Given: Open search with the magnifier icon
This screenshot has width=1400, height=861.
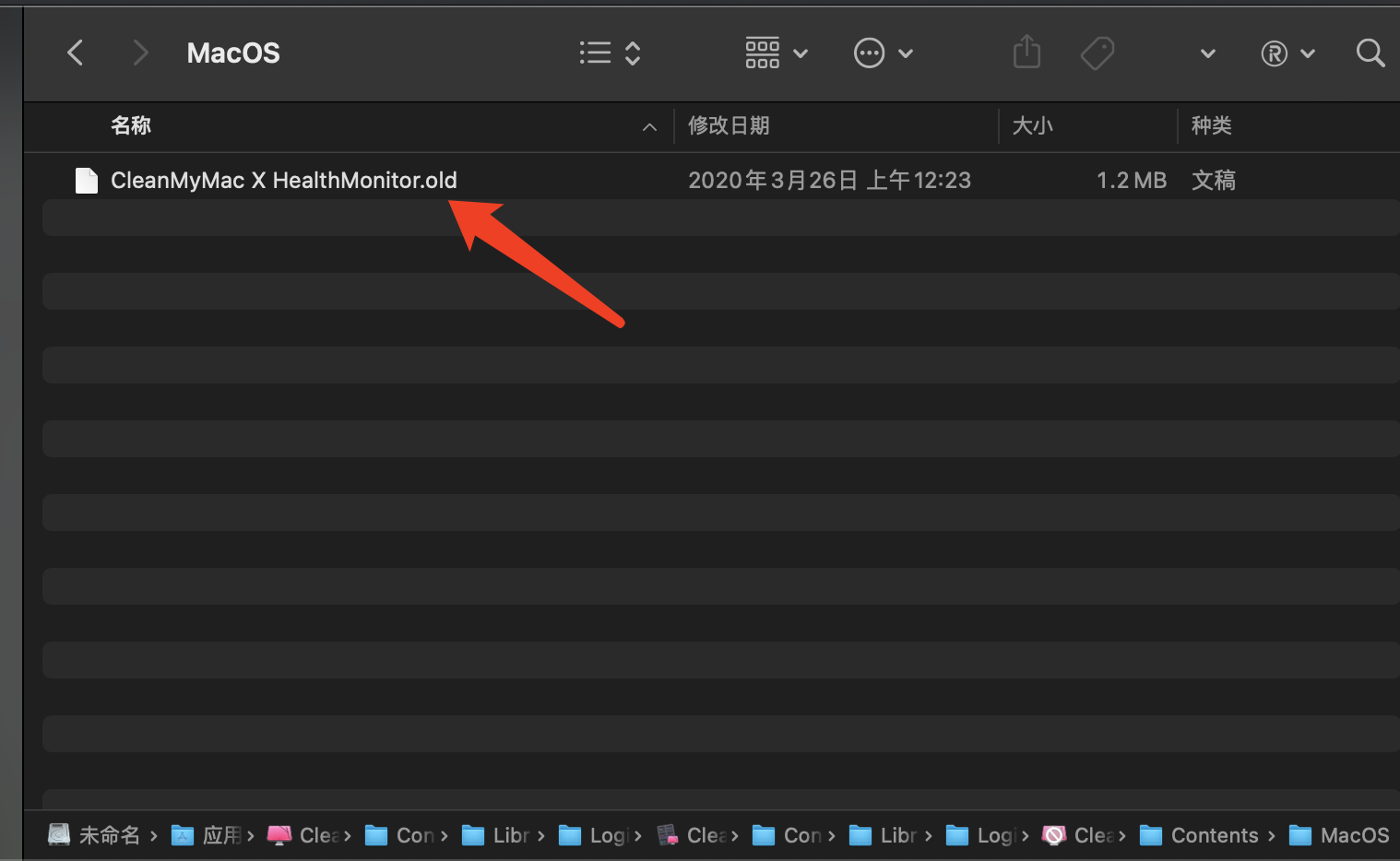Looking at the screenshot, I should coord(1370,53).
